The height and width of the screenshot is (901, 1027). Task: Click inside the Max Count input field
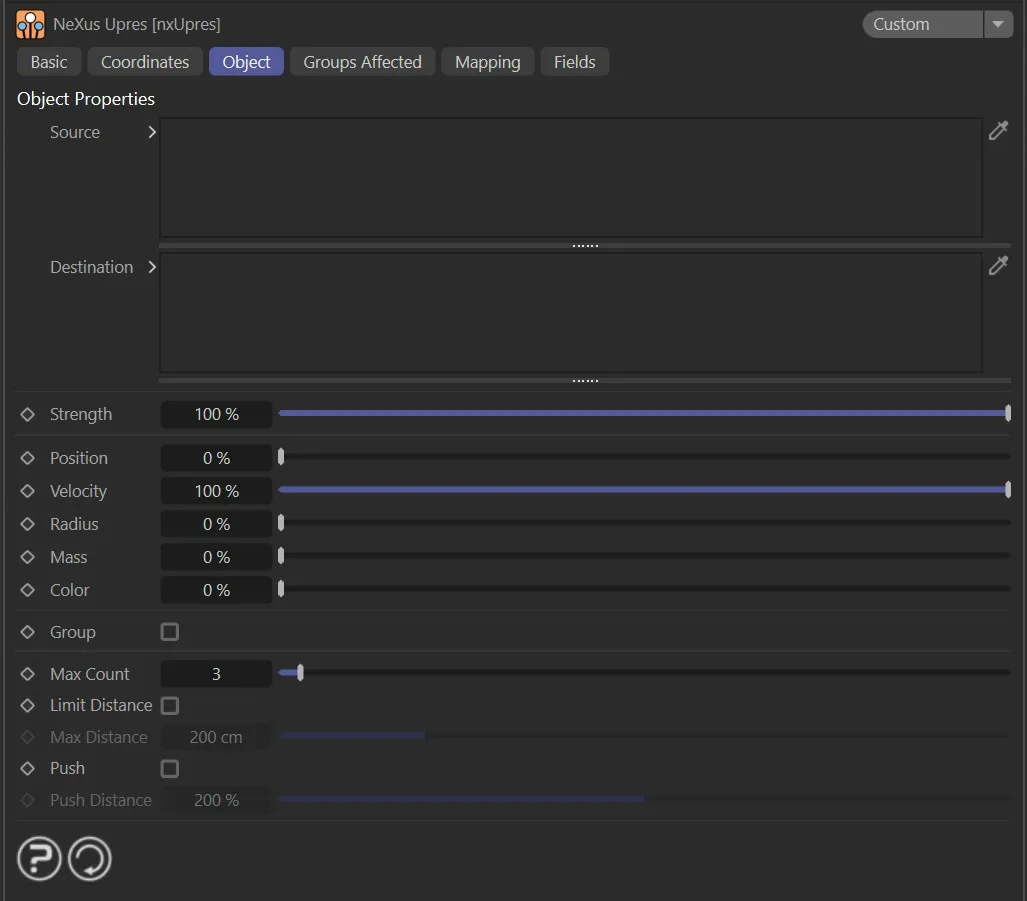(x=215, y=673)
